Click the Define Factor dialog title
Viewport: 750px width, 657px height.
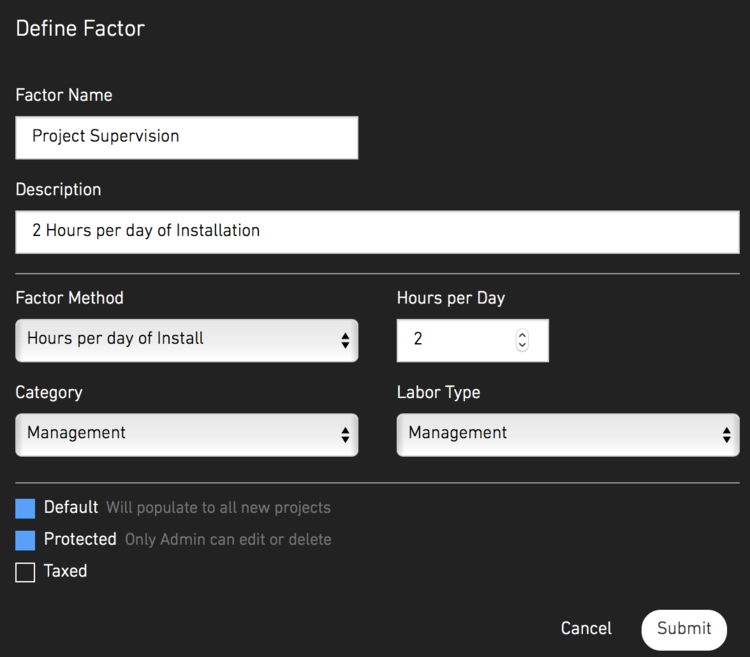pyautogui.click(x=80, y=28)
